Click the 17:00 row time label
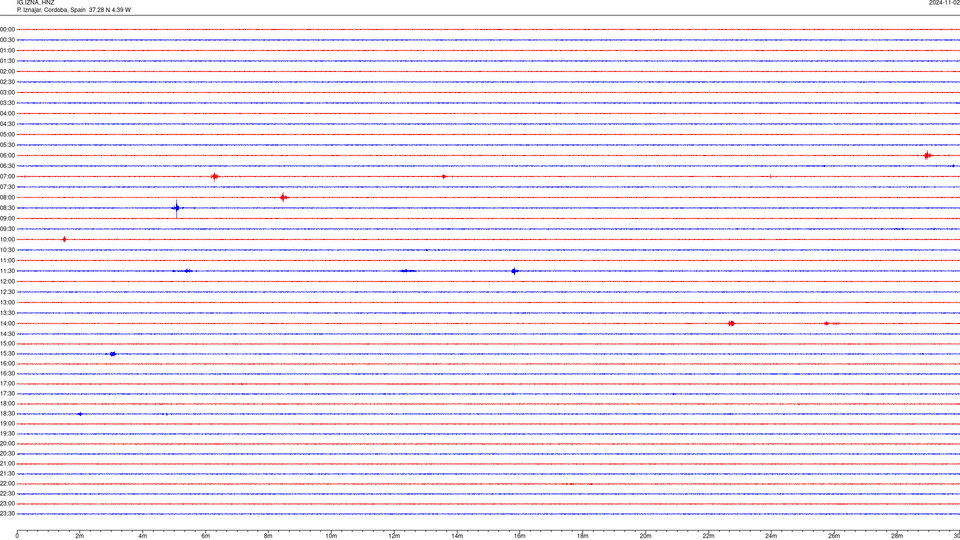This screenshot has height=540, width=960. (x=7, y=383)
